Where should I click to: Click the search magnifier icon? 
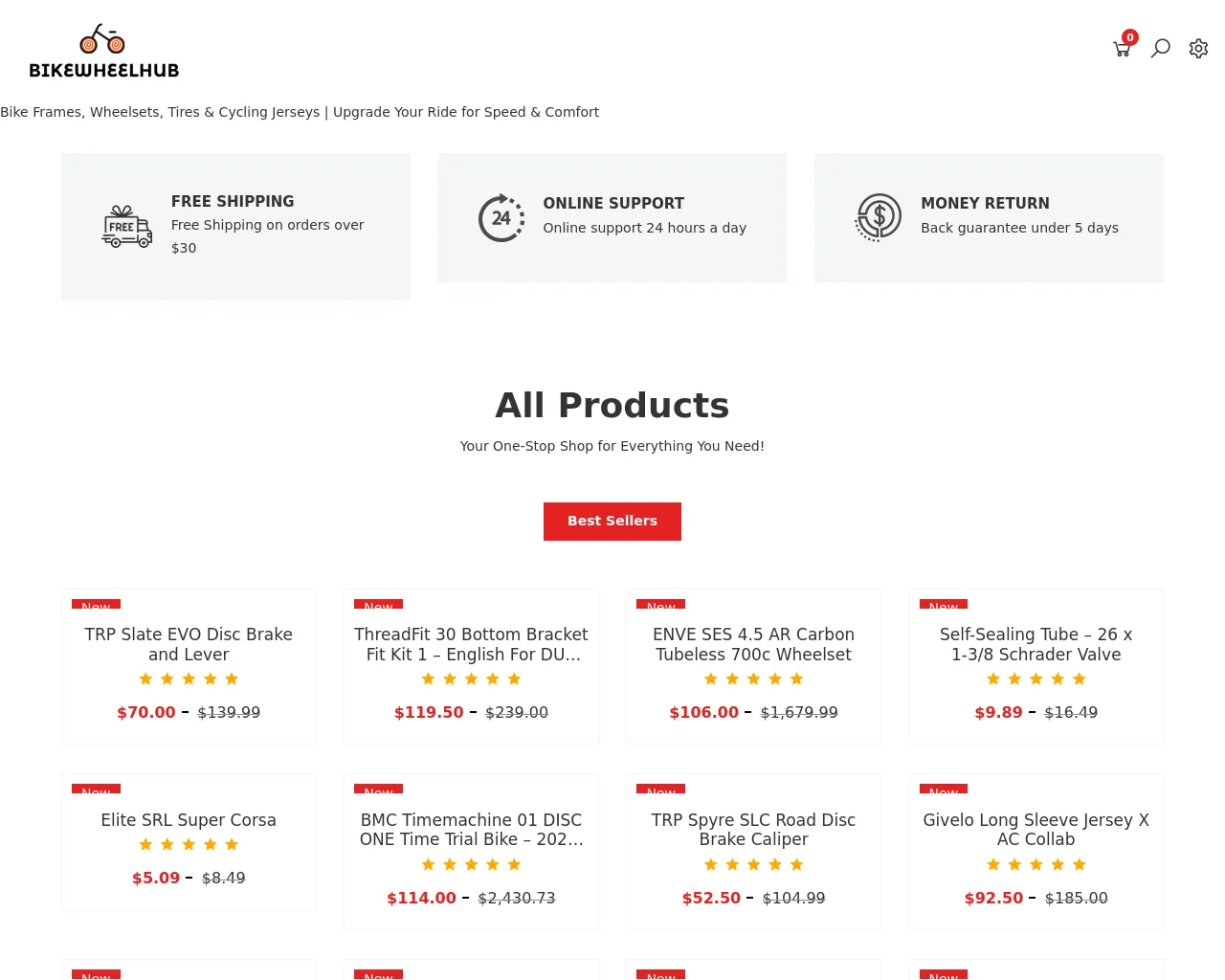[x=1160, y=48]
